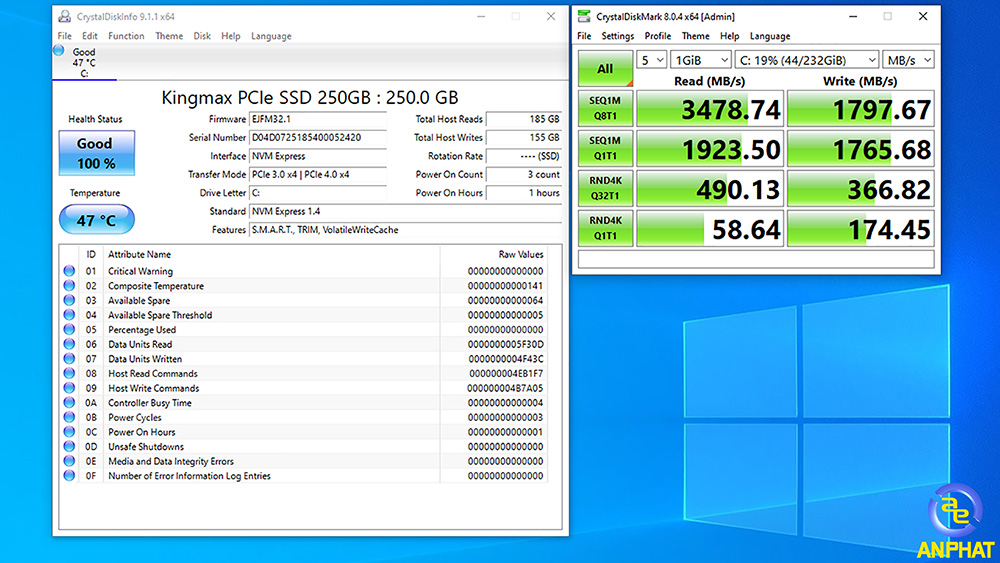
Task: Click Available Spare row status circle
Action: 69,300
